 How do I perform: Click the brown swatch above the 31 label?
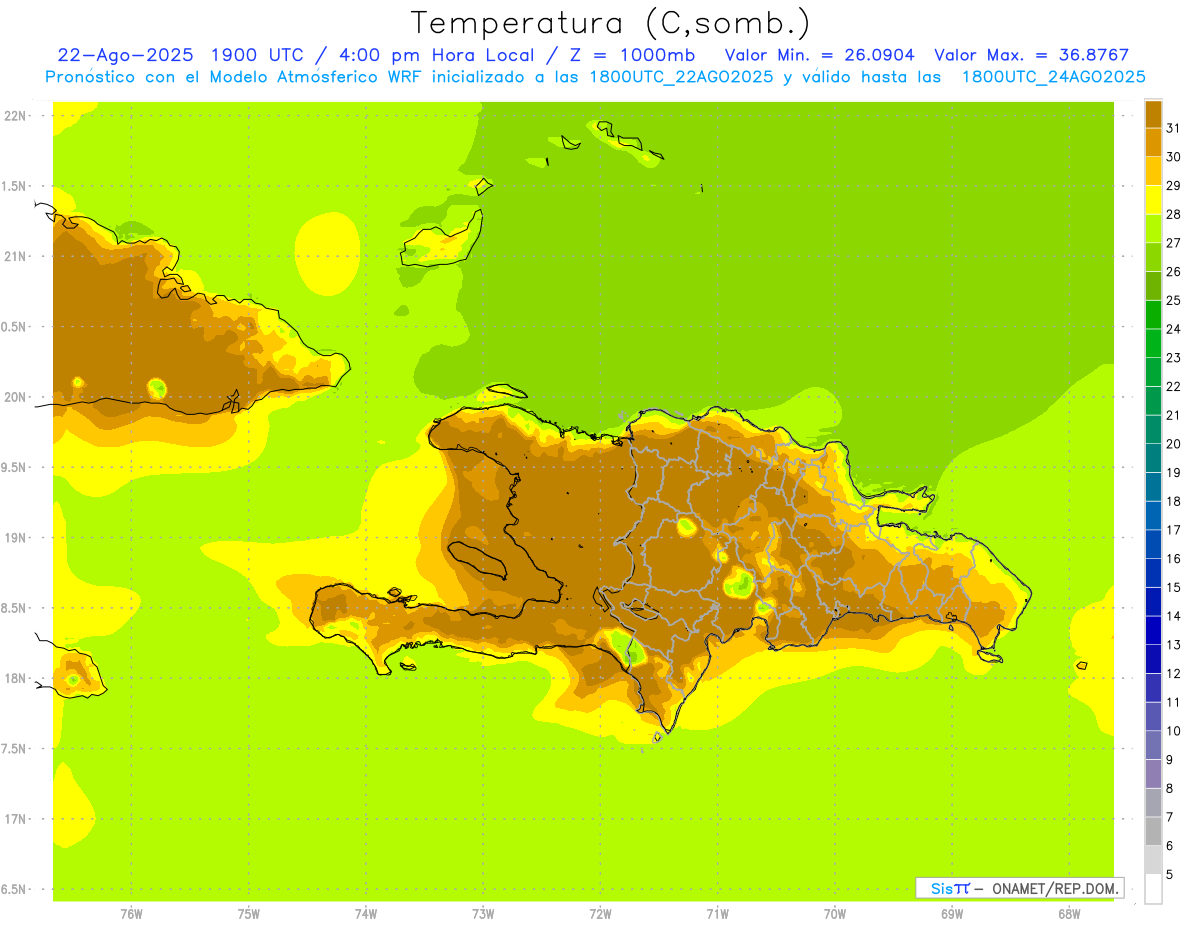[1153, 114]
